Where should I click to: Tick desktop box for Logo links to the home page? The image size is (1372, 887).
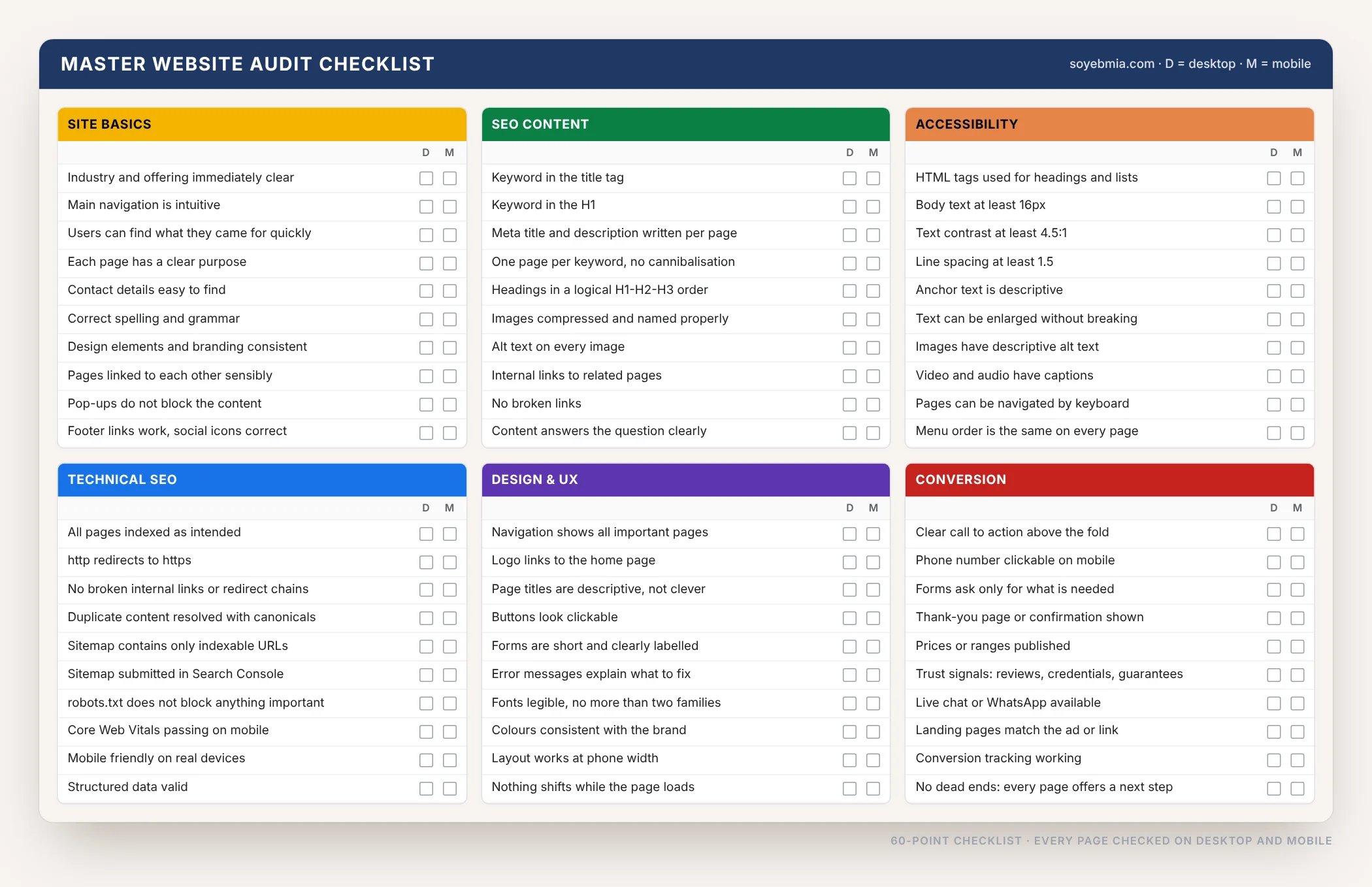[x=849, y=562]
